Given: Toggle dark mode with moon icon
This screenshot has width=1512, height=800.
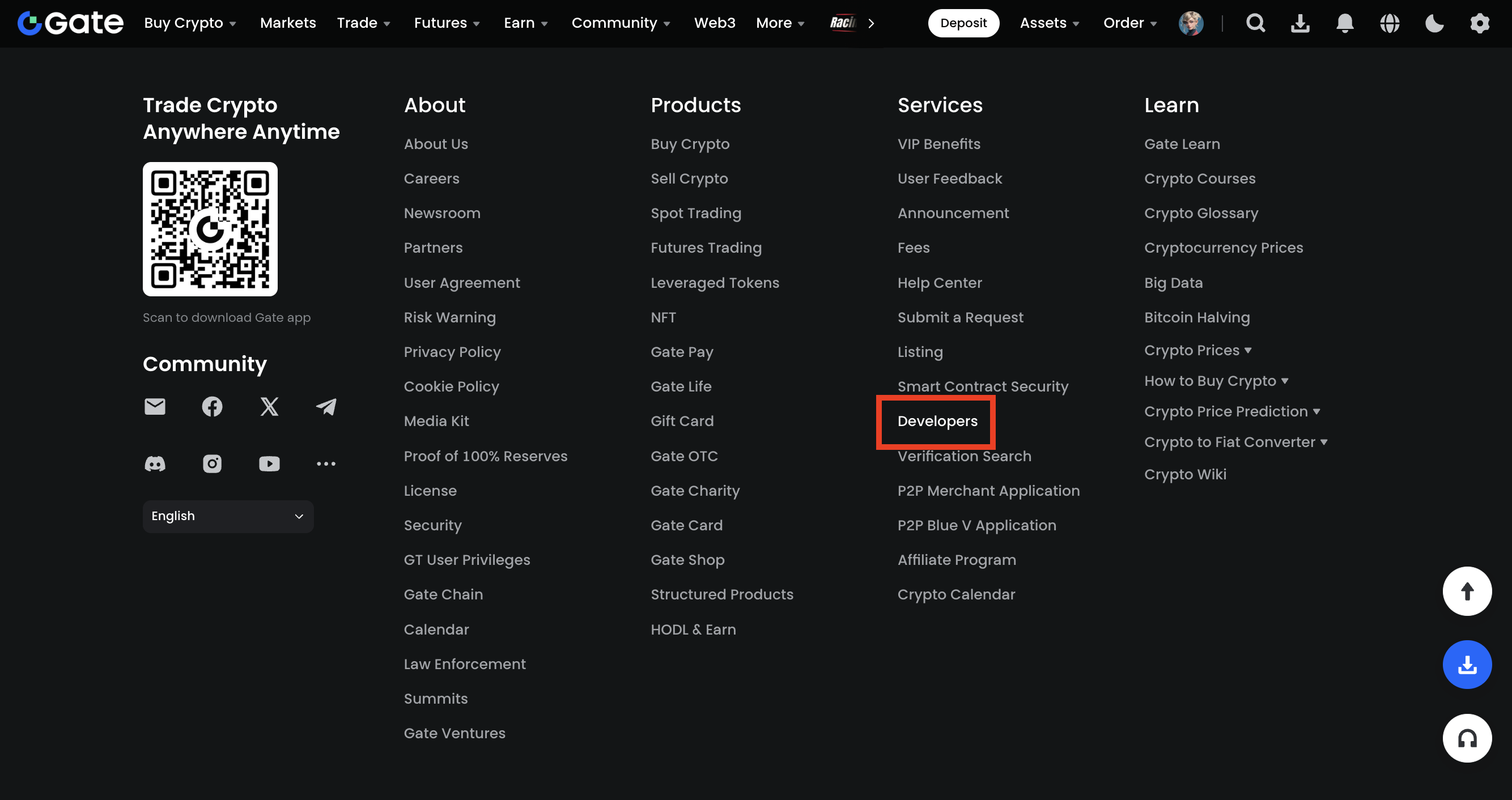Looking at the screenshot, I should (x=1434, y=23).
